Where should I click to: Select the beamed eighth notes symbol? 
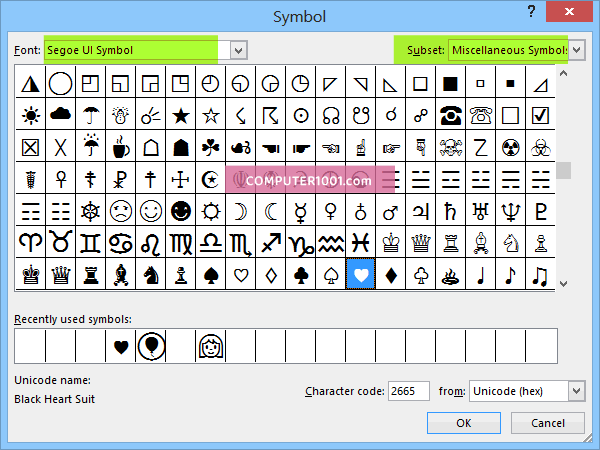[x=540, y=275]
